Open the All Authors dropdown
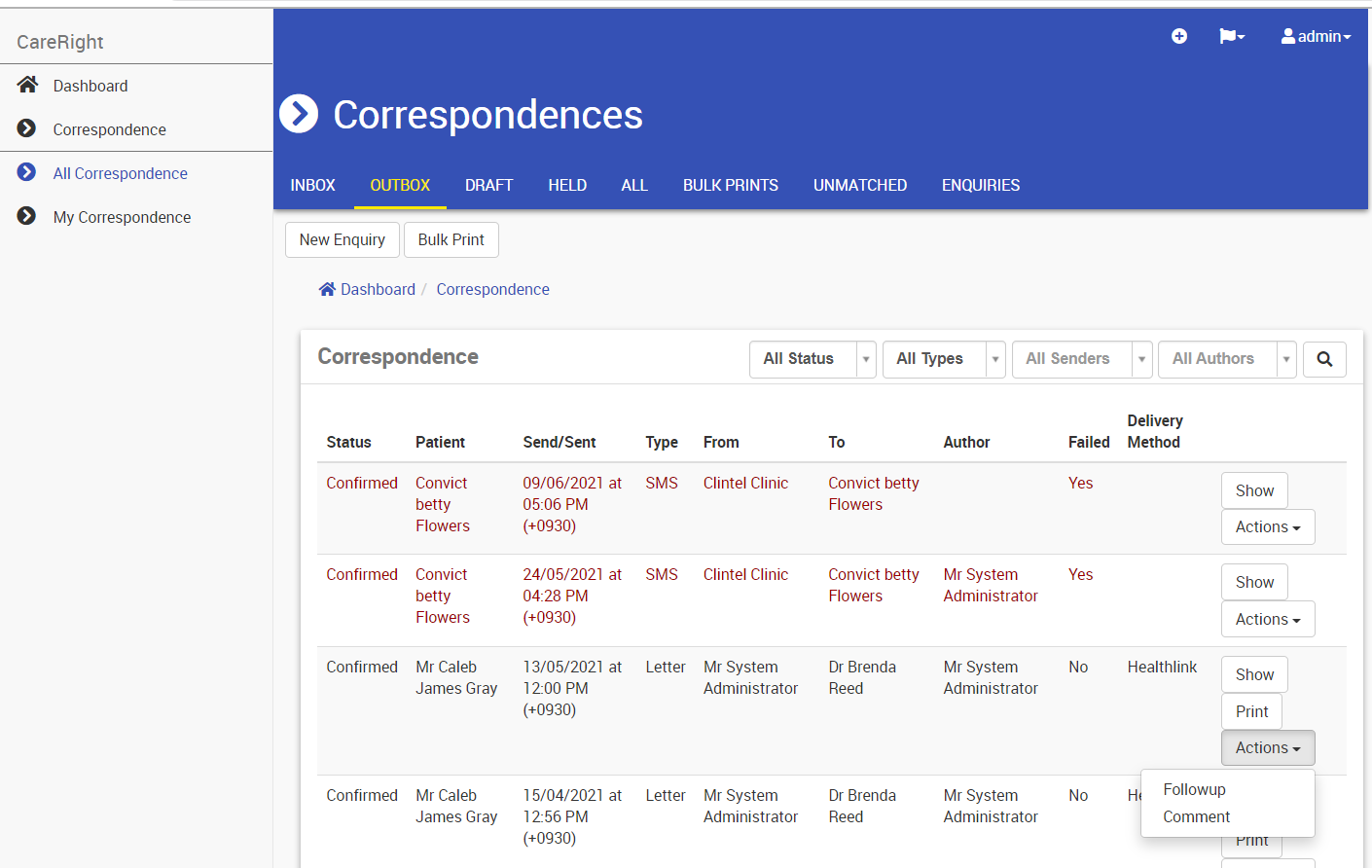 1227,359
